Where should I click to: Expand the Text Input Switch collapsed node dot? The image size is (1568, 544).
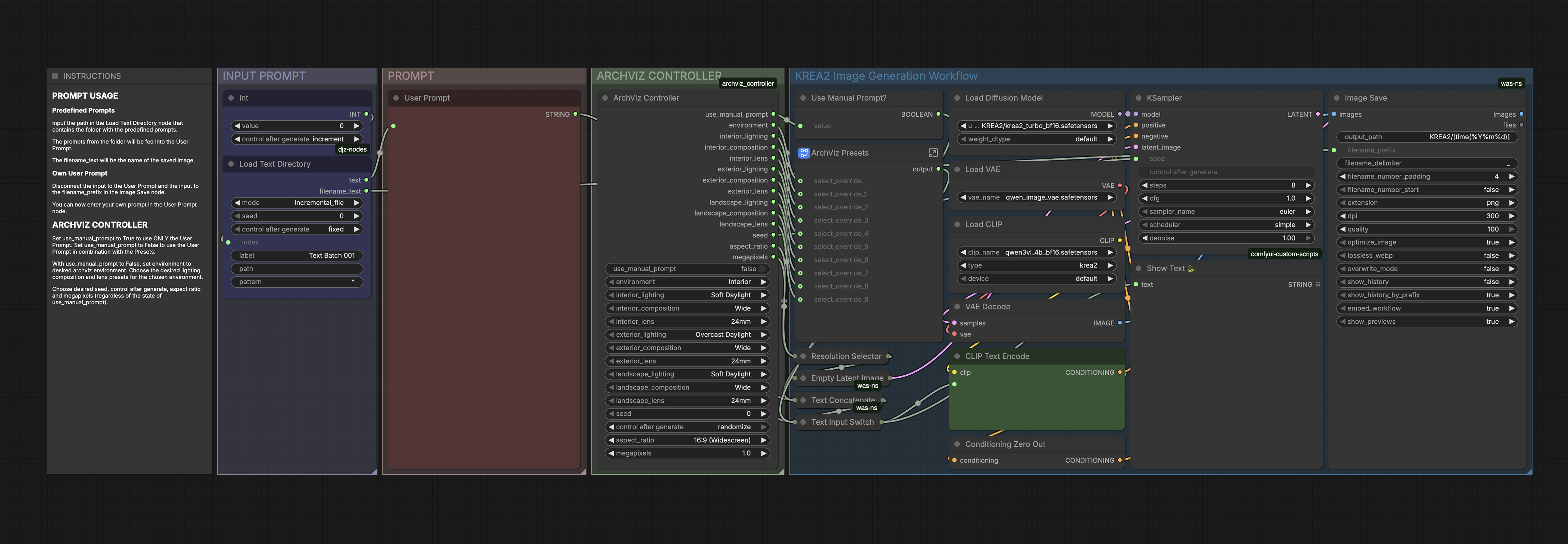coord(803,422)
